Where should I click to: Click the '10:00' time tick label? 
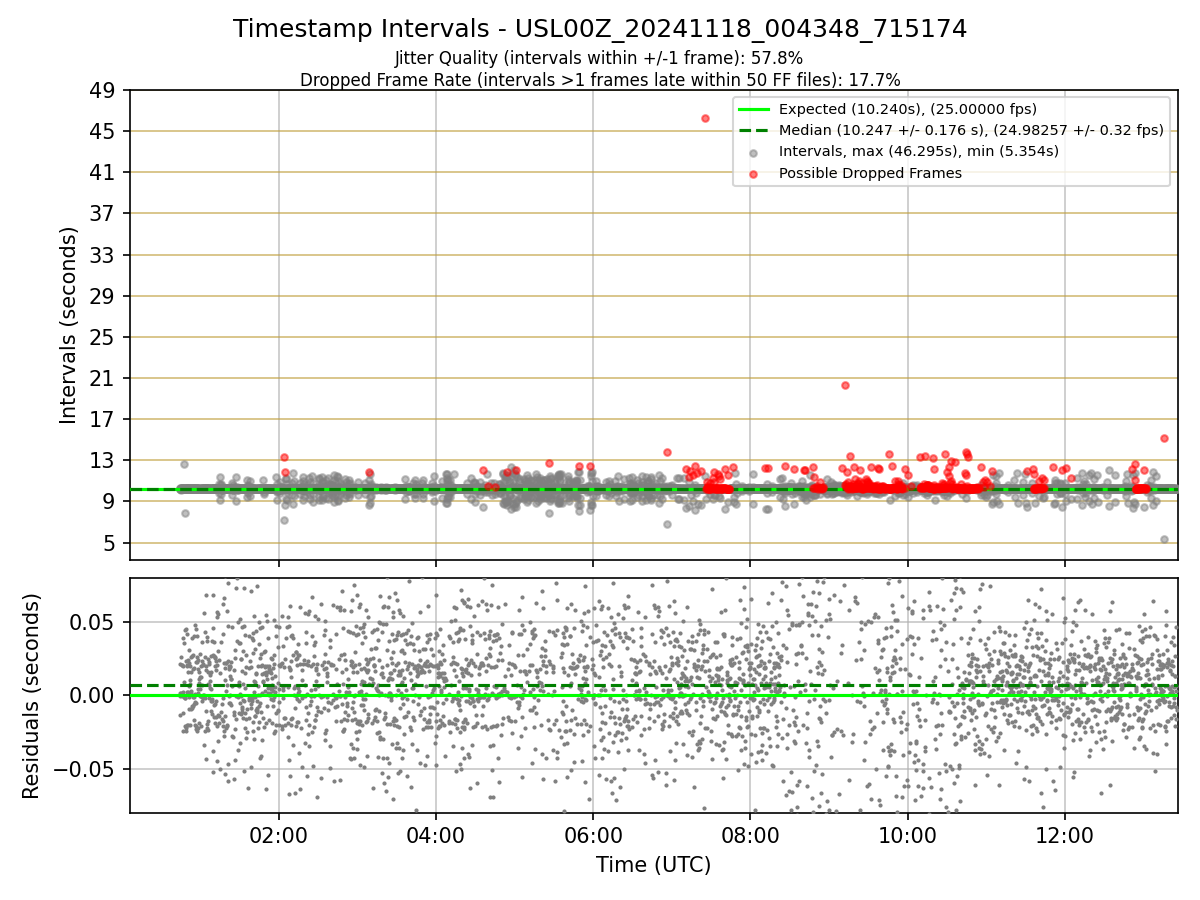(907, 836)
